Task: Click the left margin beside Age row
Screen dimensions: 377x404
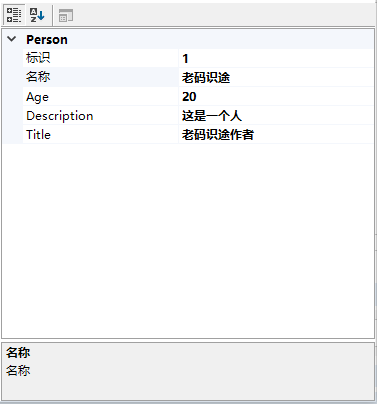Action: point(13,96)
